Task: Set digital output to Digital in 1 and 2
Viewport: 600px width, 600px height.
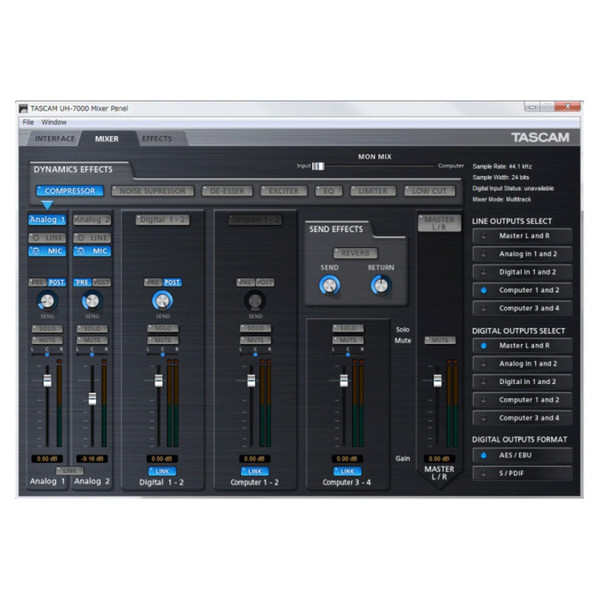Action: [x=522, y=382]
